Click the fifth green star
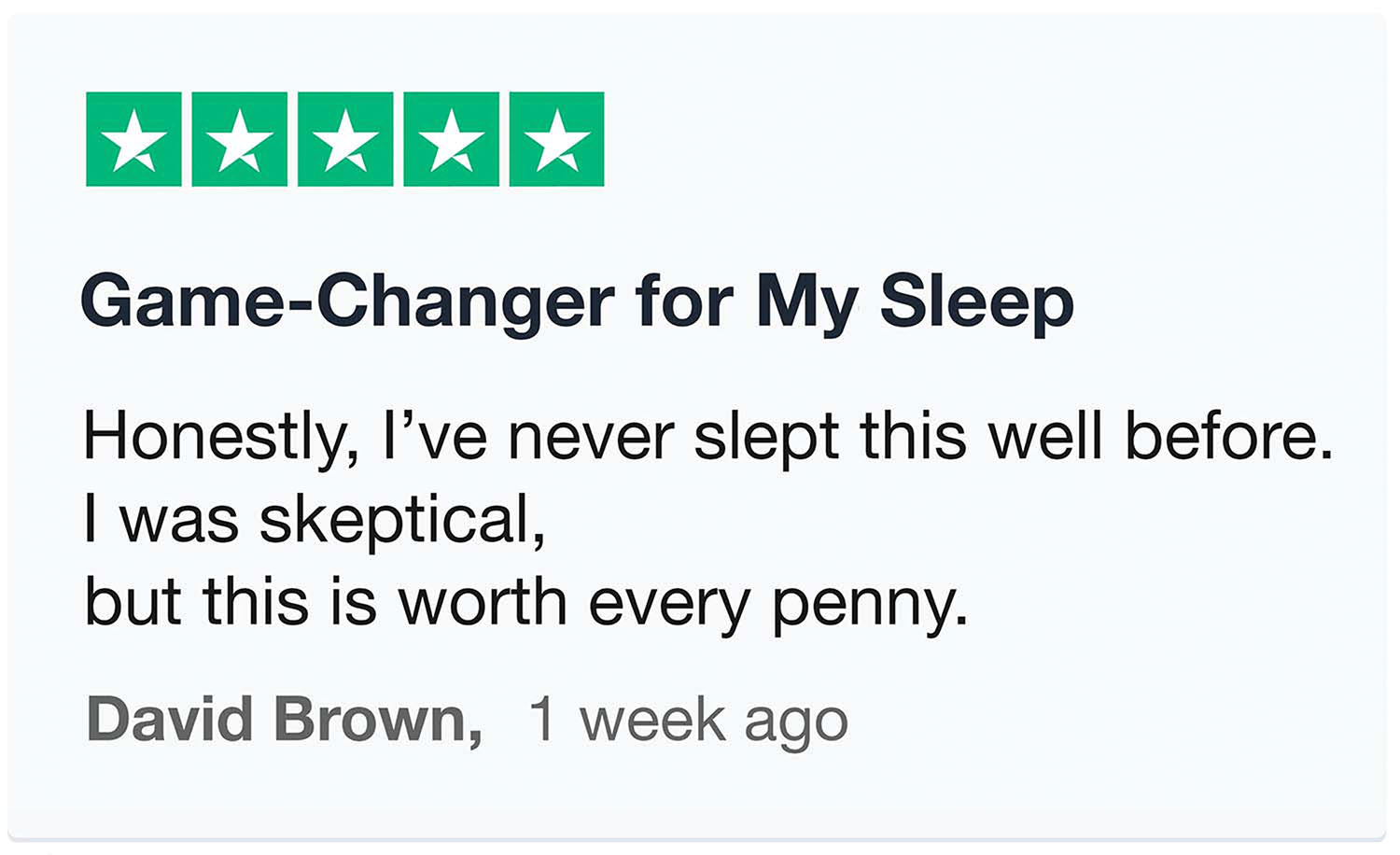 557,139
